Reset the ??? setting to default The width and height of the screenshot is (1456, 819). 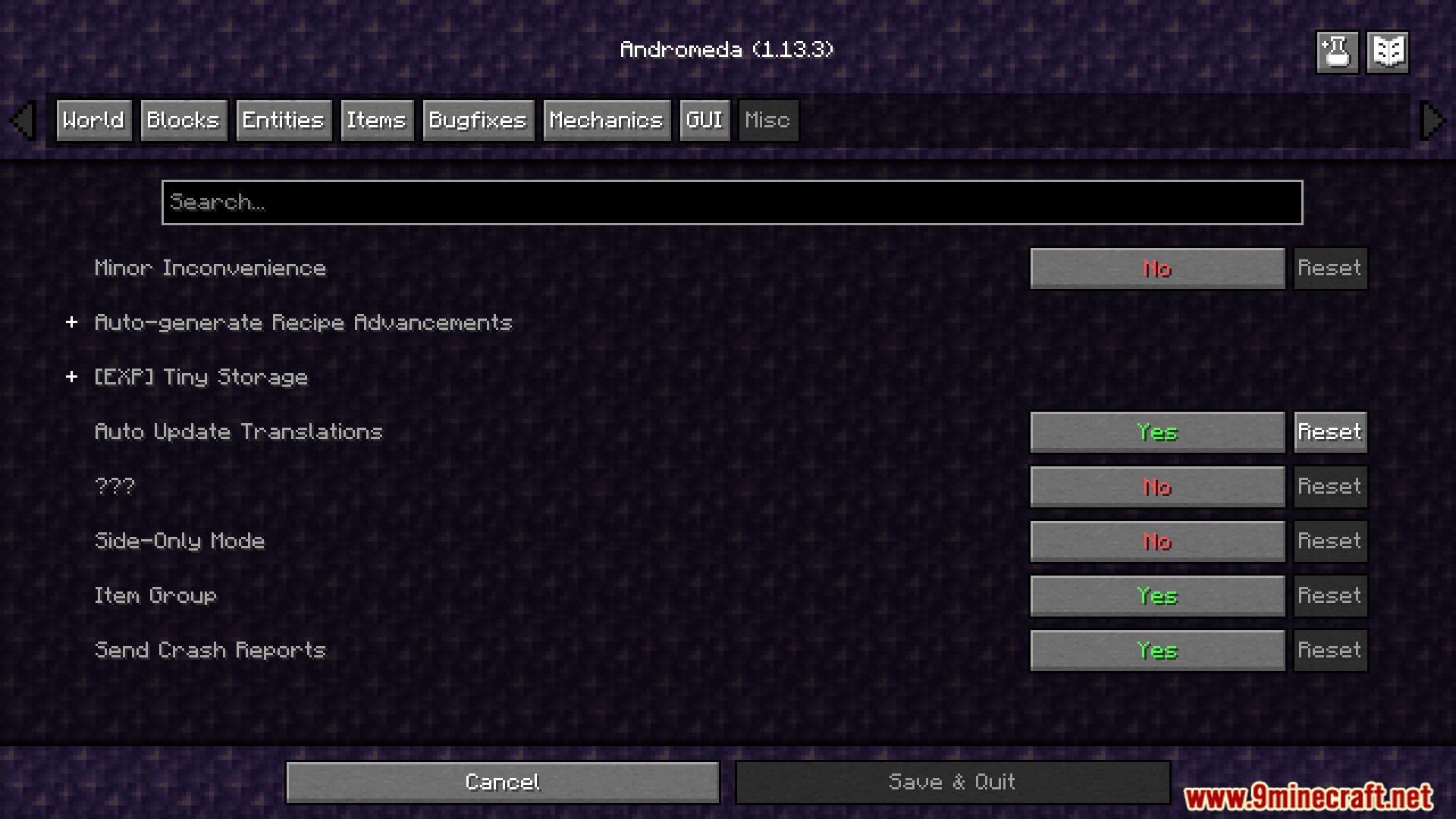point(1329,486)
